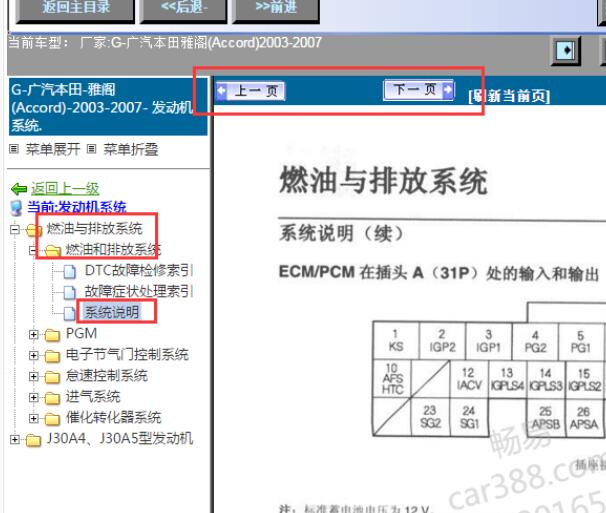Click 燃油和排放系统 open folder icon

(x=53, y=251)
